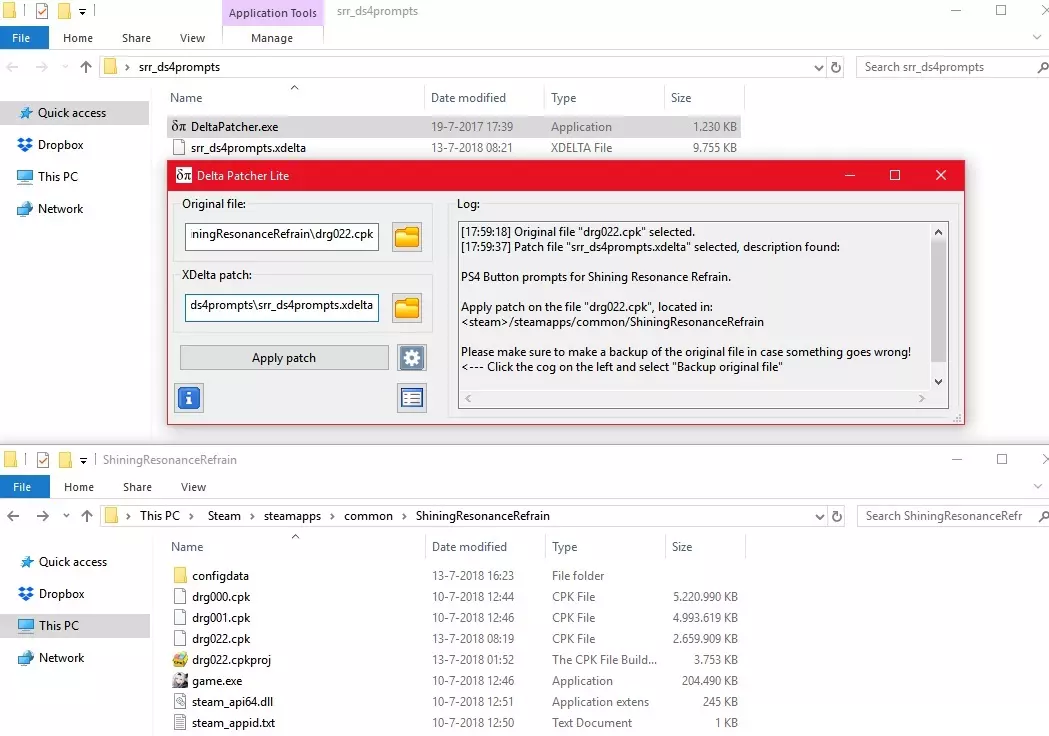Expand chevron after Steam in breadcrumb
This screenshot has height=736, width=1049.
(252, 516)
